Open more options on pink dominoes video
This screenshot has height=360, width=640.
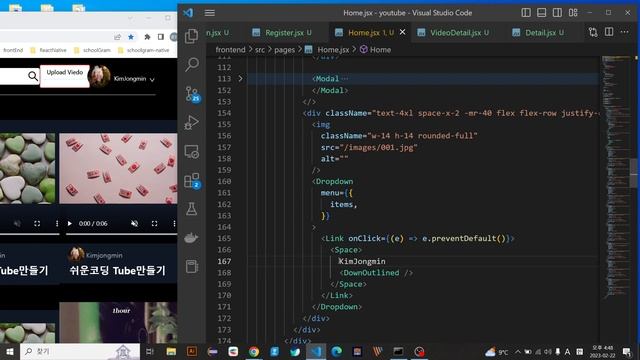174,223
